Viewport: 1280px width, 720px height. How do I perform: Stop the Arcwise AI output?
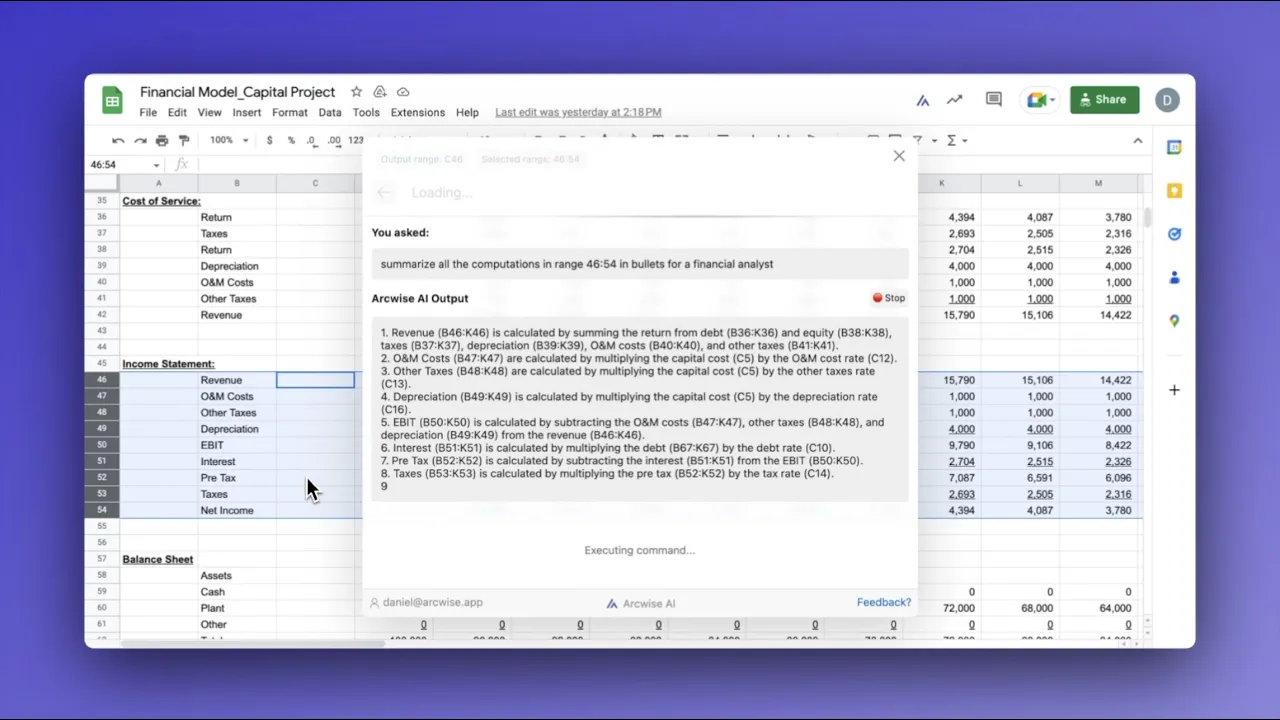coord(888,298)
